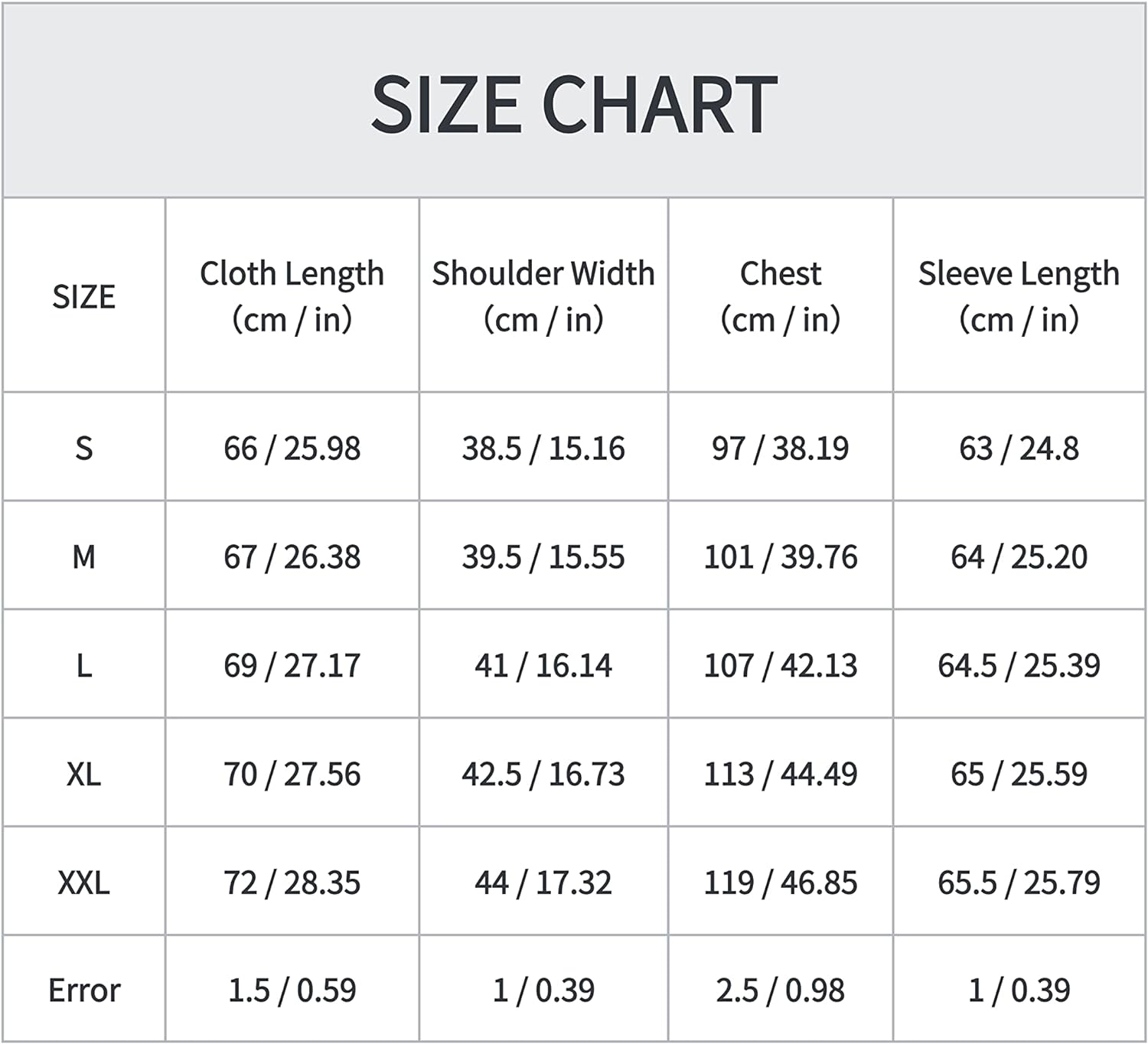
Task: Select the 65 / 25.59 sleeve length cell
Action: coord(1019,775)
